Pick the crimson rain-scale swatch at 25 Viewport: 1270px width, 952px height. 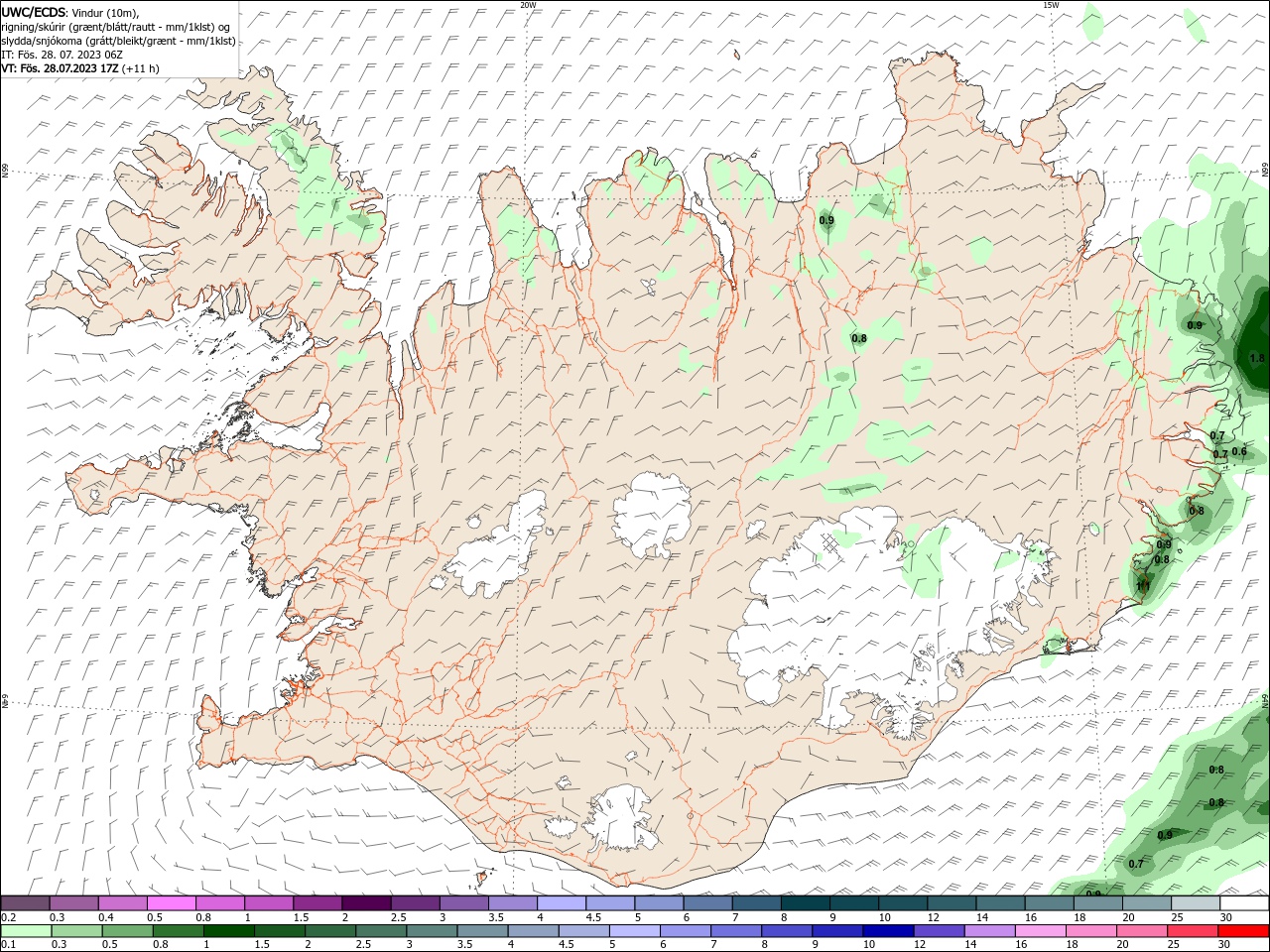pyautogui.click(x=1194, y=931)
